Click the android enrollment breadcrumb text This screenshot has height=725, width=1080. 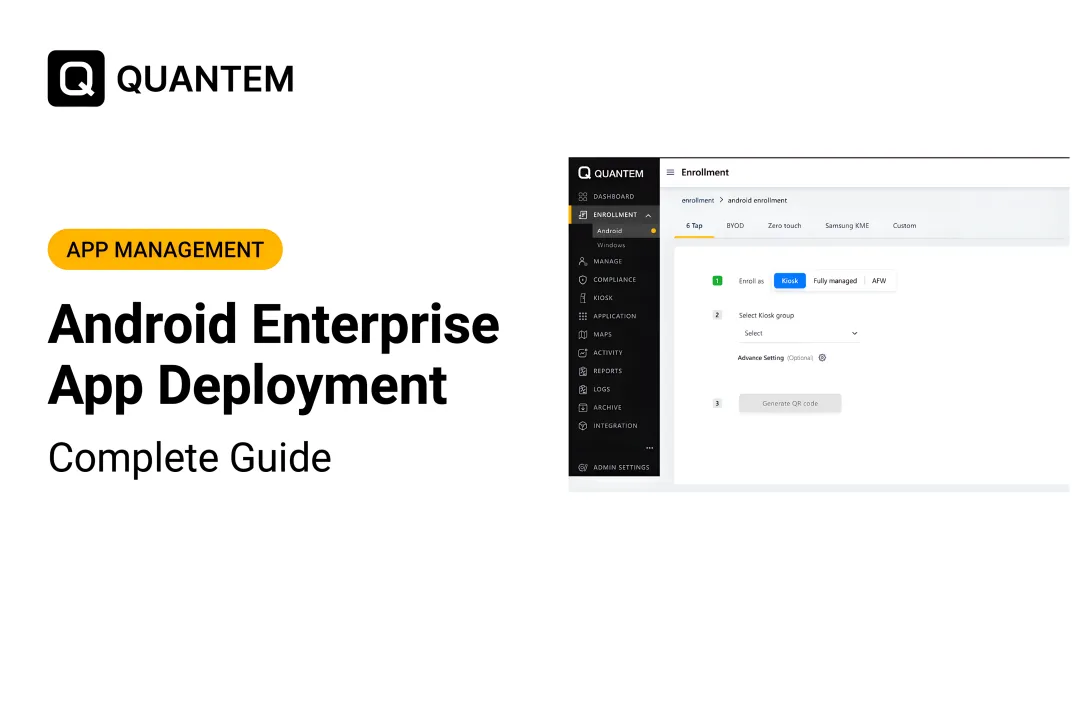(x=757, y=200)
